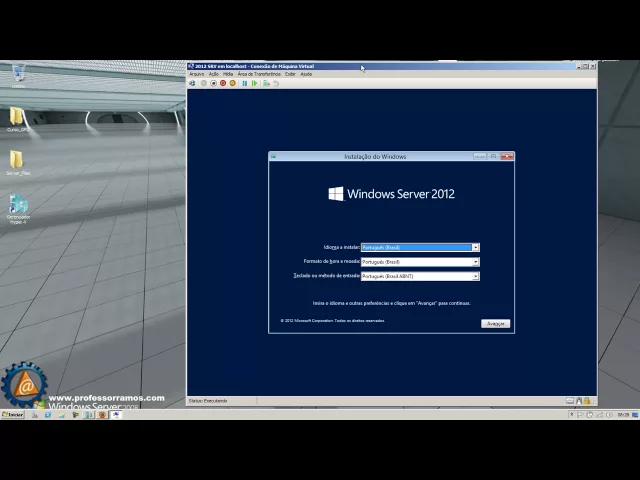Click the Turn Off VM toolbar icon
This screenshot has width=640, height=480.
pyautogui.click(x=213, y=83)
